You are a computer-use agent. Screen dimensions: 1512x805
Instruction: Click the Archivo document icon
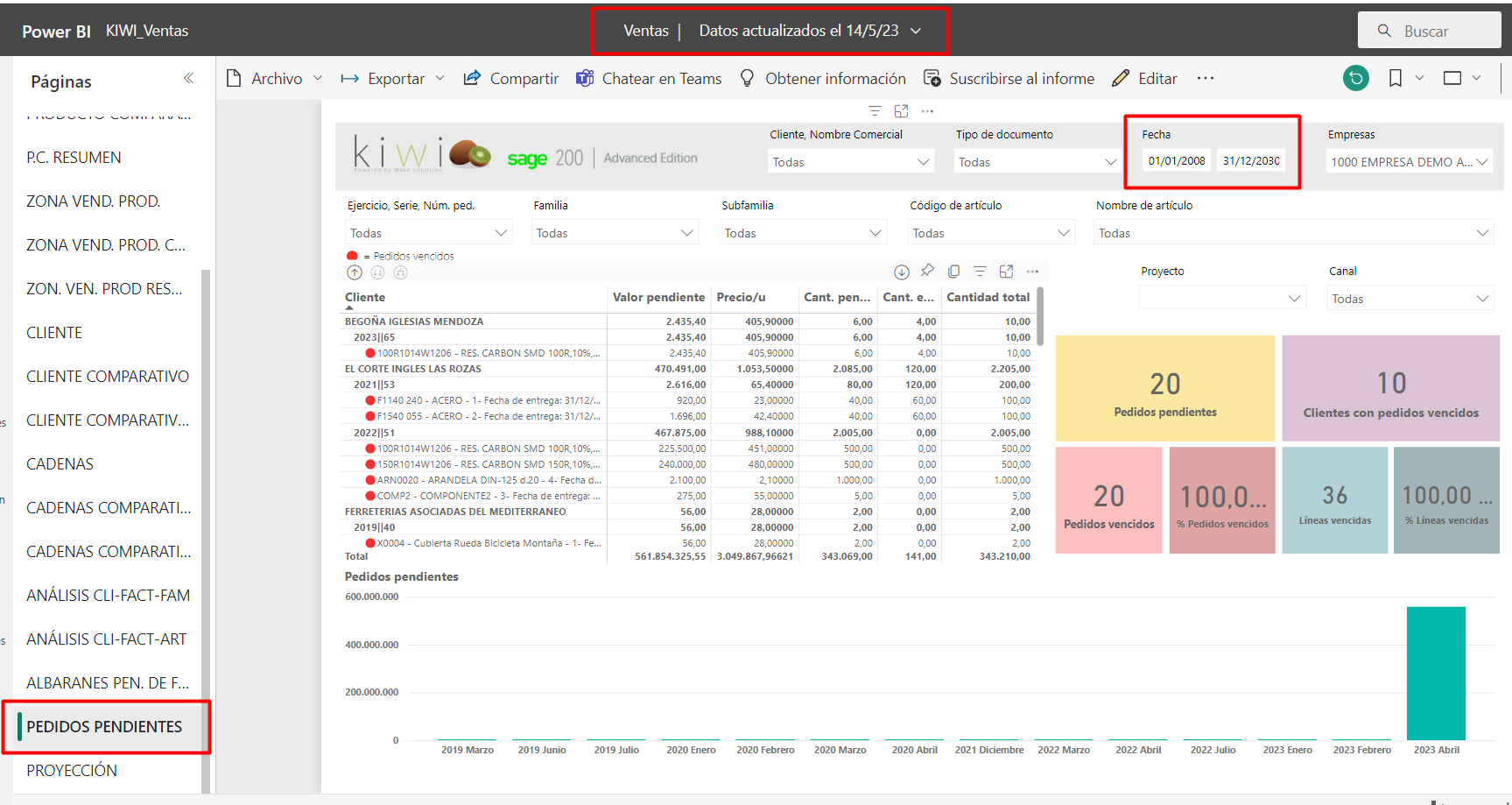coord(234,79)
